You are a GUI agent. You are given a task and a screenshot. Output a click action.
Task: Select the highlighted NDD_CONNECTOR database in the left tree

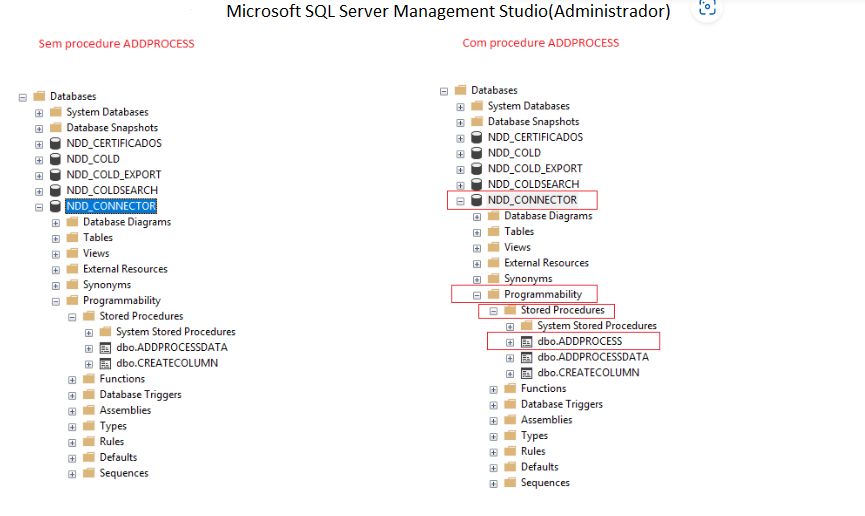pyautogui.click(x=111, y=206)
